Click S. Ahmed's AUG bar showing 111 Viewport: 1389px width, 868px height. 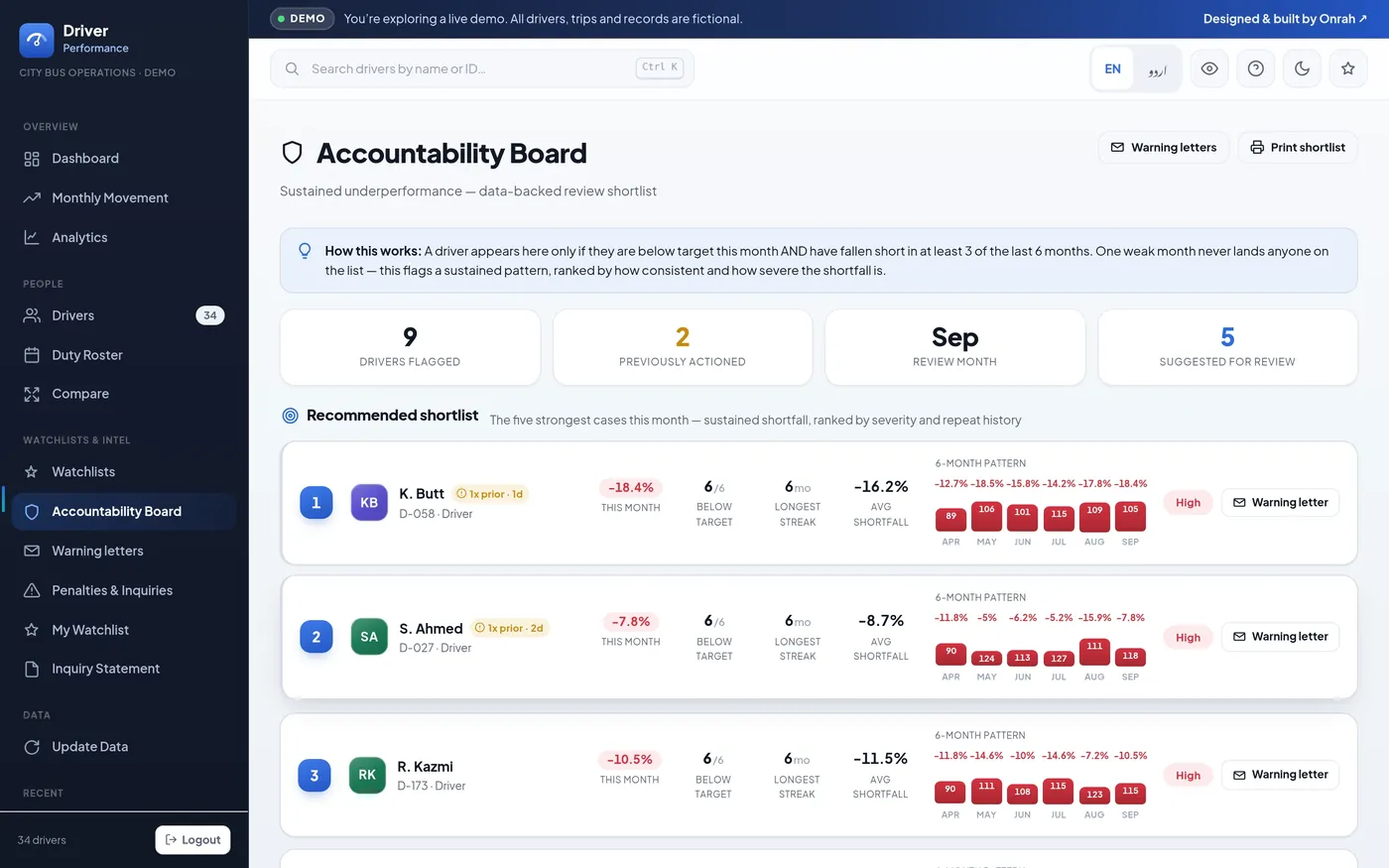[1094, 652]
